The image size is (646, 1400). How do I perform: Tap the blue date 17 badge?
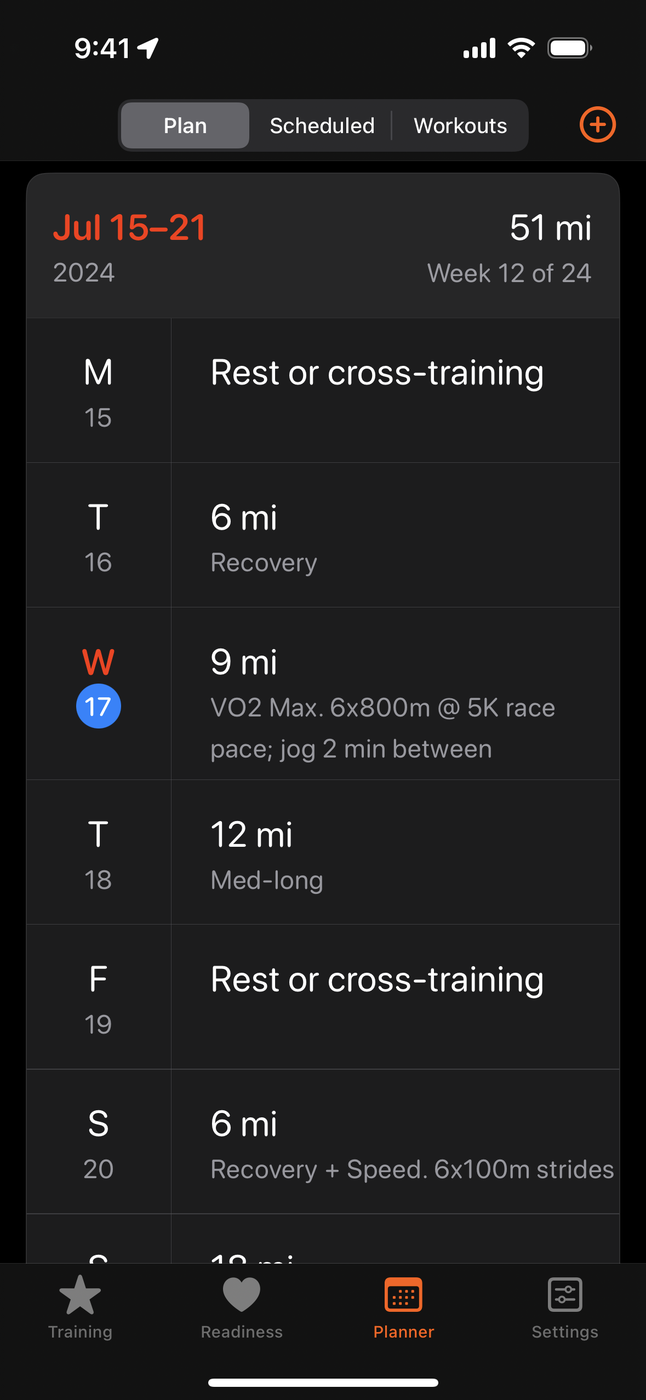coord(98,707)
